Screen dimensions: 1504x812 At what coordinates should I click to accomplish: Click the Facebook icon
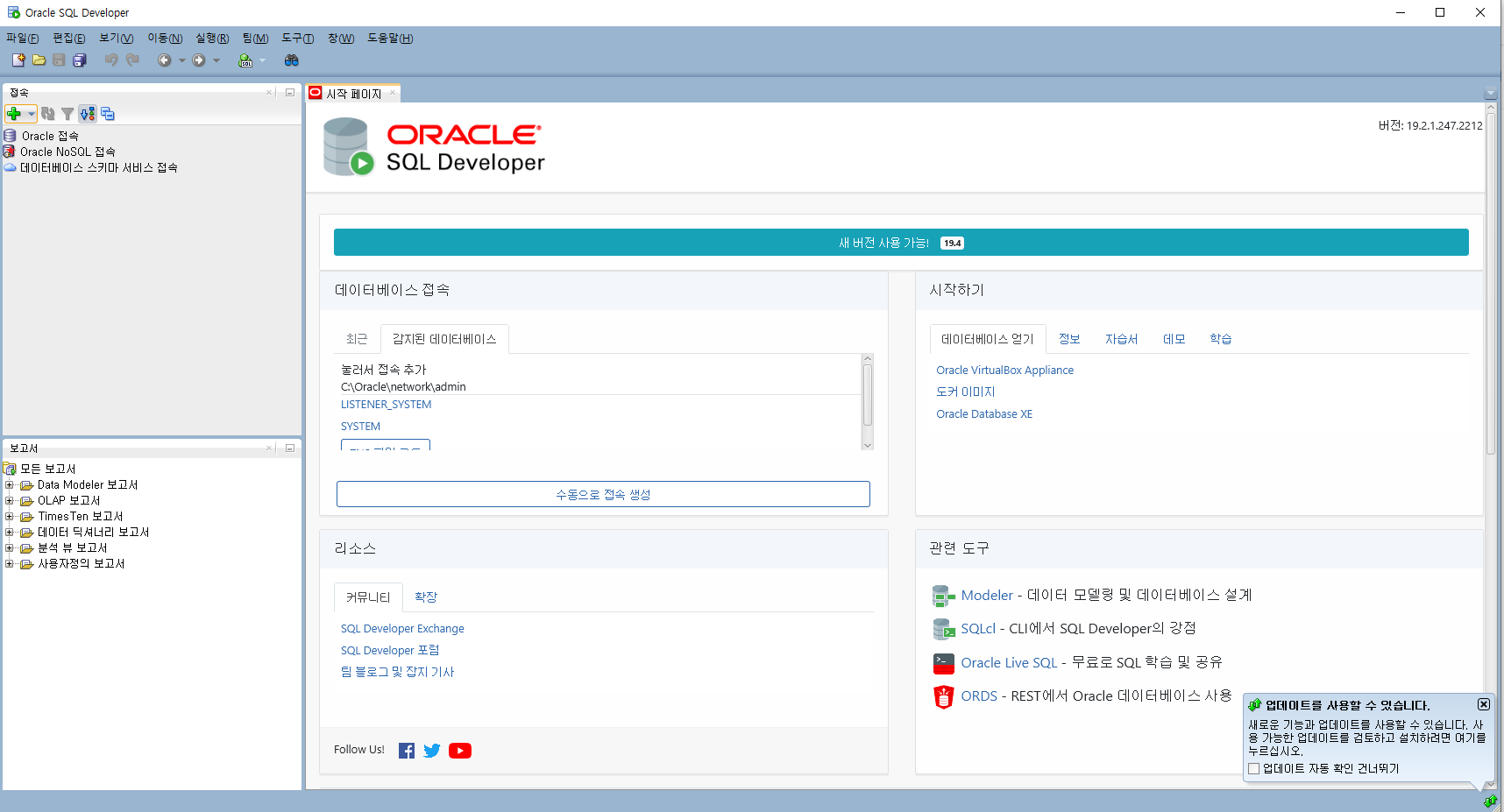coord(407,751)
